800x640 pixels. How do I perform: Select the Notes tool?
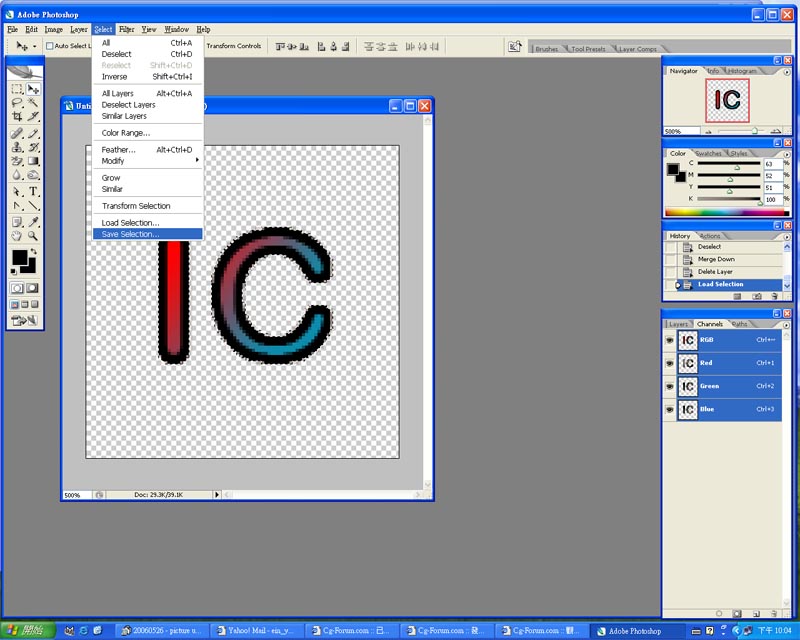[17, 222]
